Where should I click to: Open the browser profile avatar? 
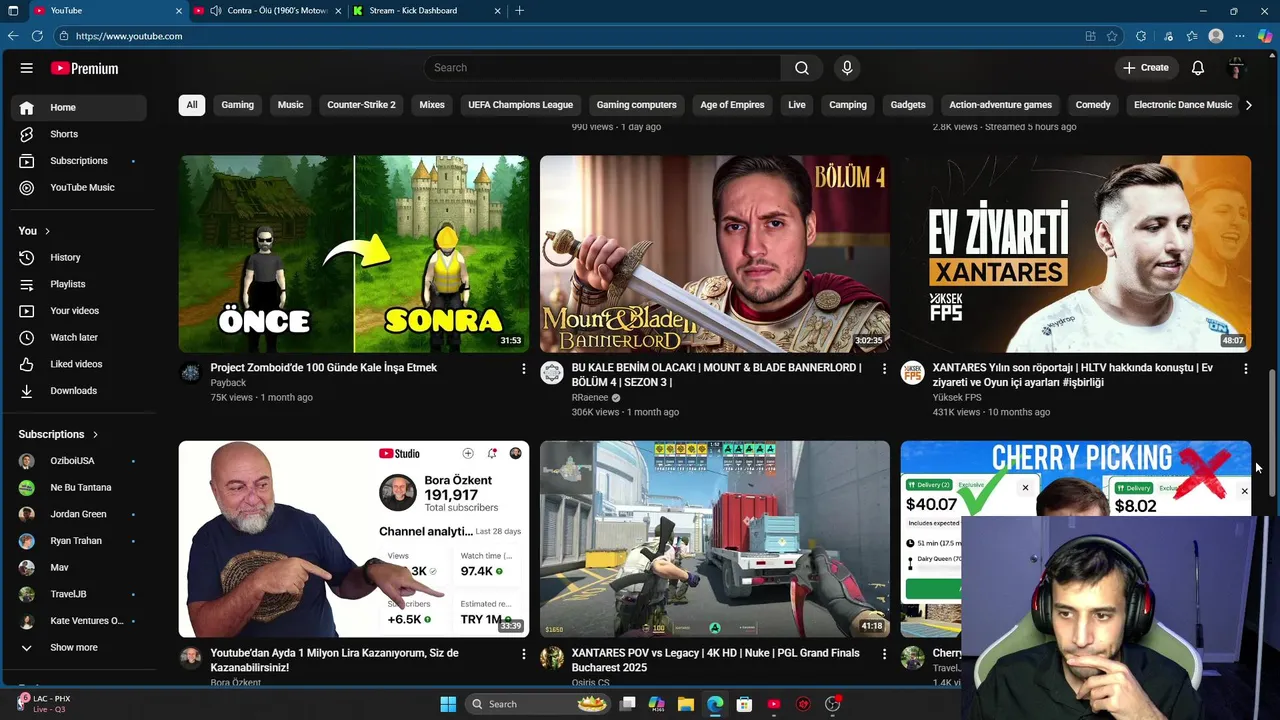1216,36
